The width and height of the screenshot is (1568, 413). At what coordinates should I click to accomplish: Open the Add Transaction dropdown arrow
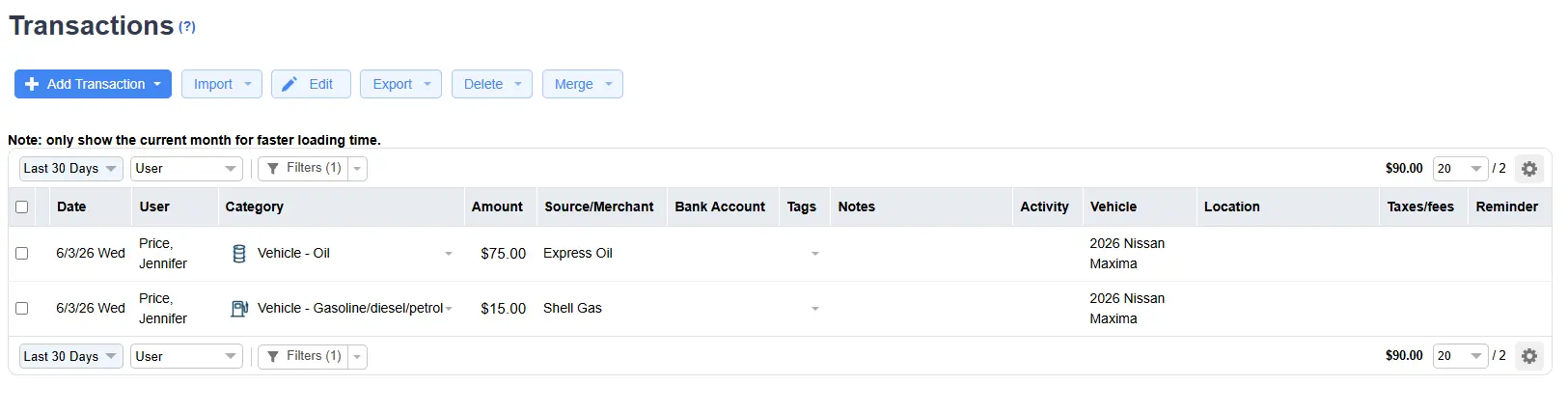[x=157, y=84]
